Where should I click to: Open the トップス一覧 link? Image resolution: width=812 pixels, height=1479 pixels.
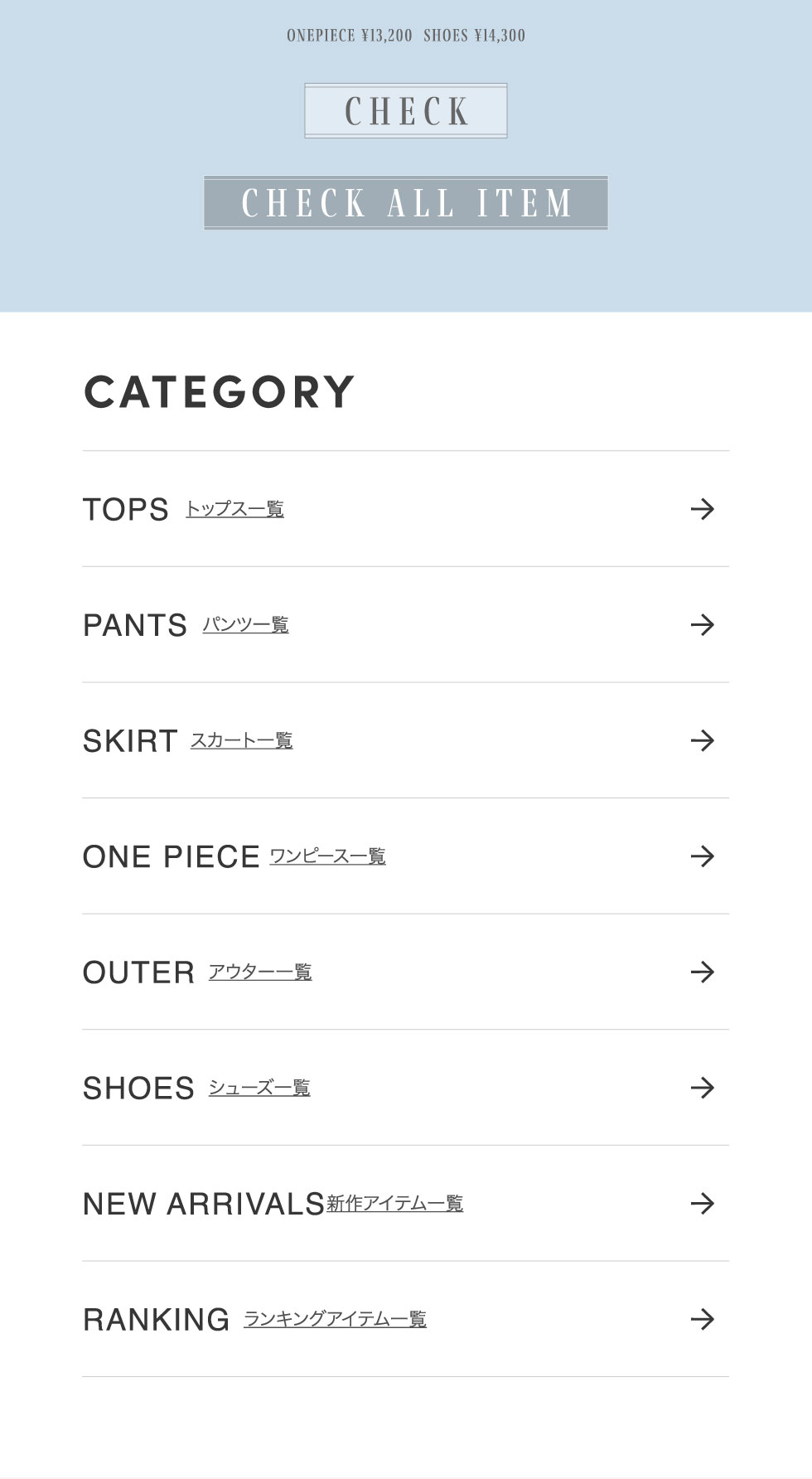[234, 509]
